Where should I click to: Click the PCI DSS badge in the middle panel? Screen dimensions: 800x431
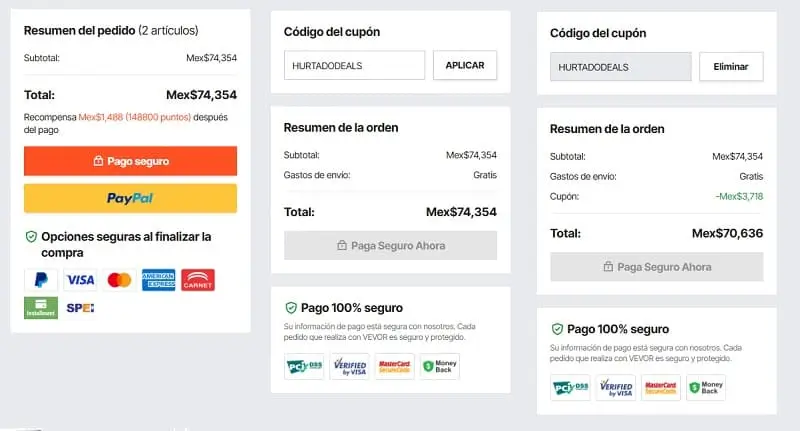coord(304,367)
